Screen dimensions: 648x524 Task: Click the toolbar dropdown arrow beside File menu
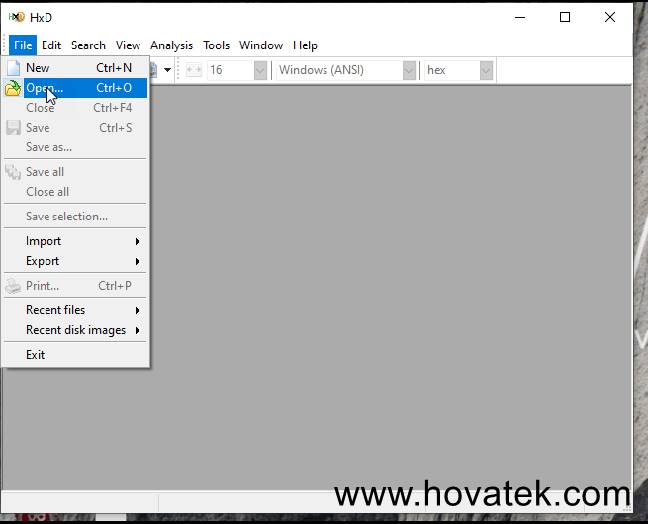coord(167,70)
